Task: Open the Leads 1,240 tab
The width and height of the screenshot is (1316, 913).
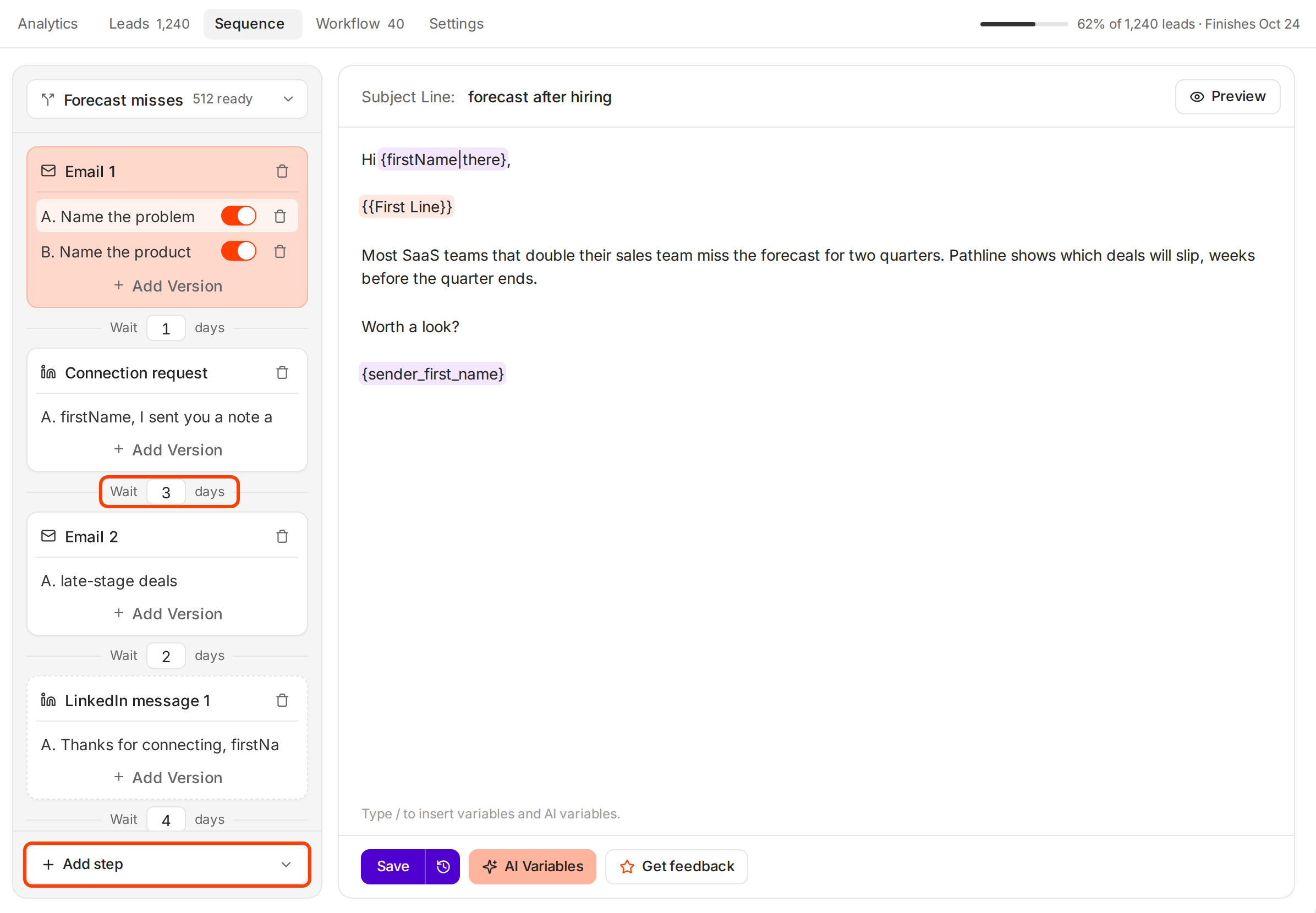Action: click(x=149, y=24)
